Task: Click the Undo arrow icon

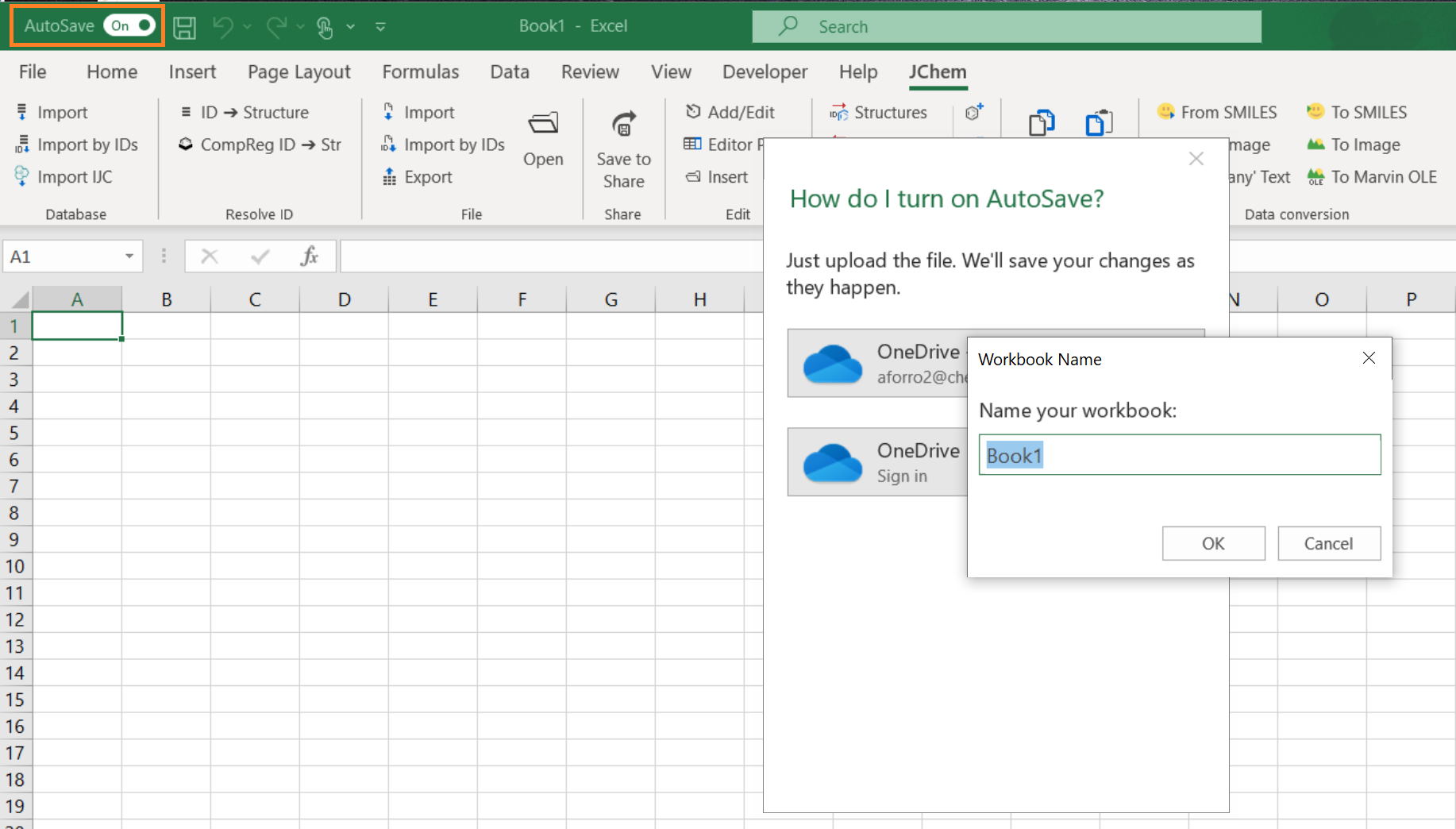Action: tap(223, 27)
